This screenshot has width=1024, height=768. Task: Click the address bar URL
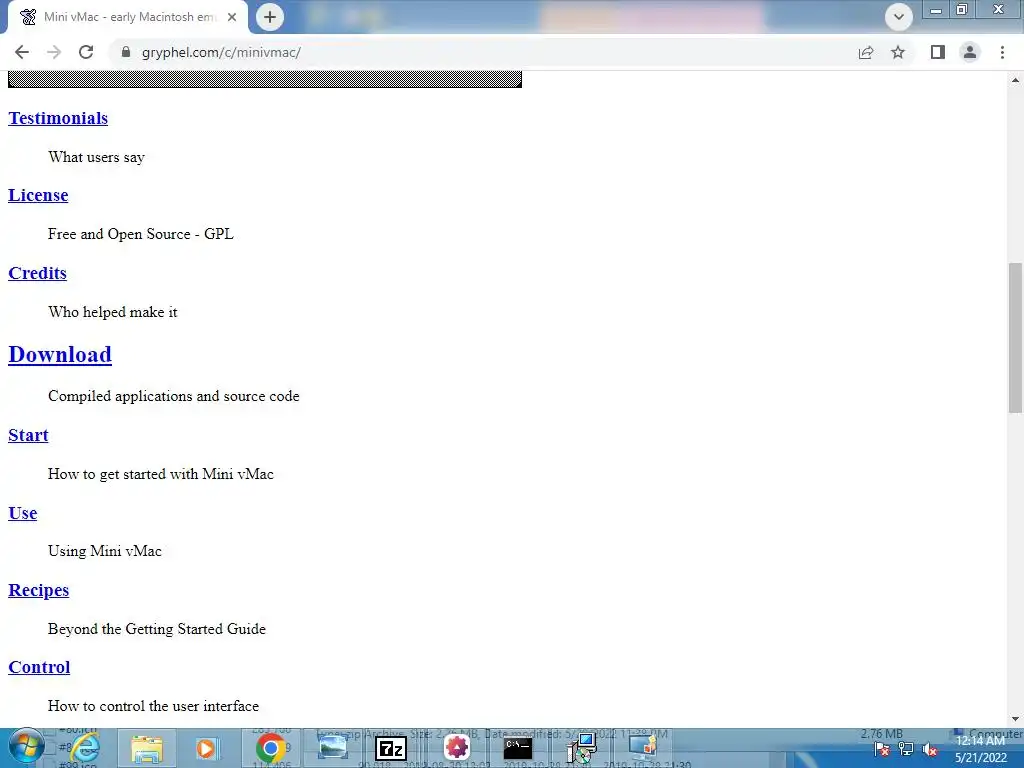click(x=221, y=52)
